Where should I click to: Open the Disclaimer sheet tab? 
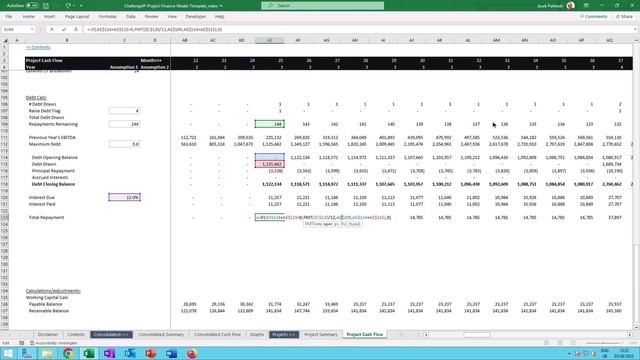pyautogui.click(x=47, y=334)
